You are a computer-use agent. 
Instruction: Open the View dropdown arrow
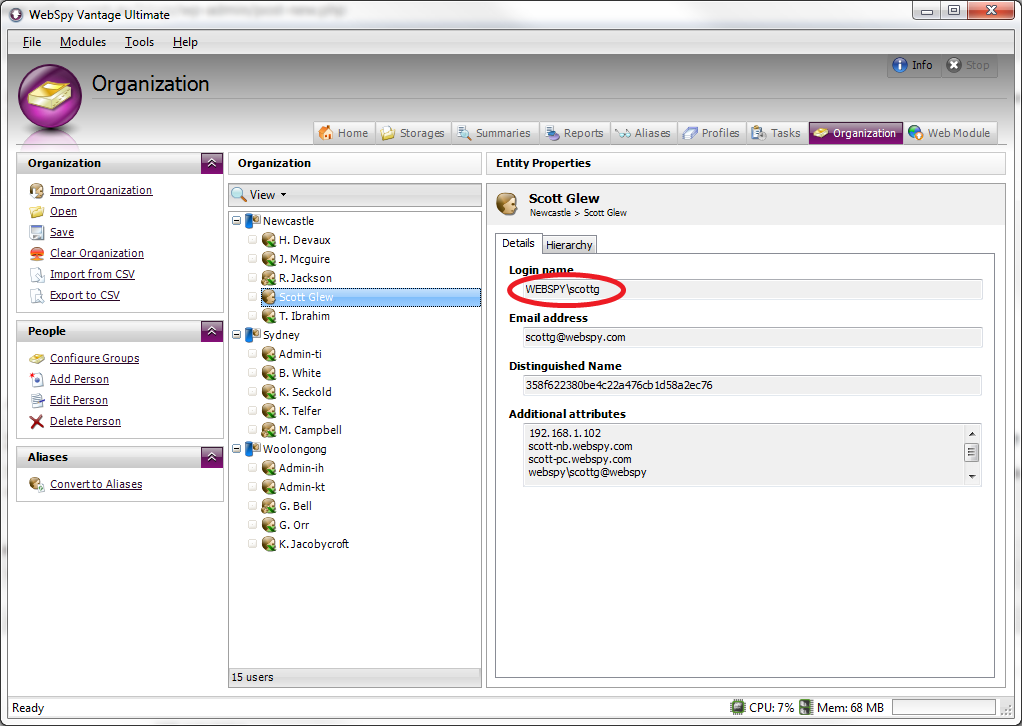(x=284, y=195)
